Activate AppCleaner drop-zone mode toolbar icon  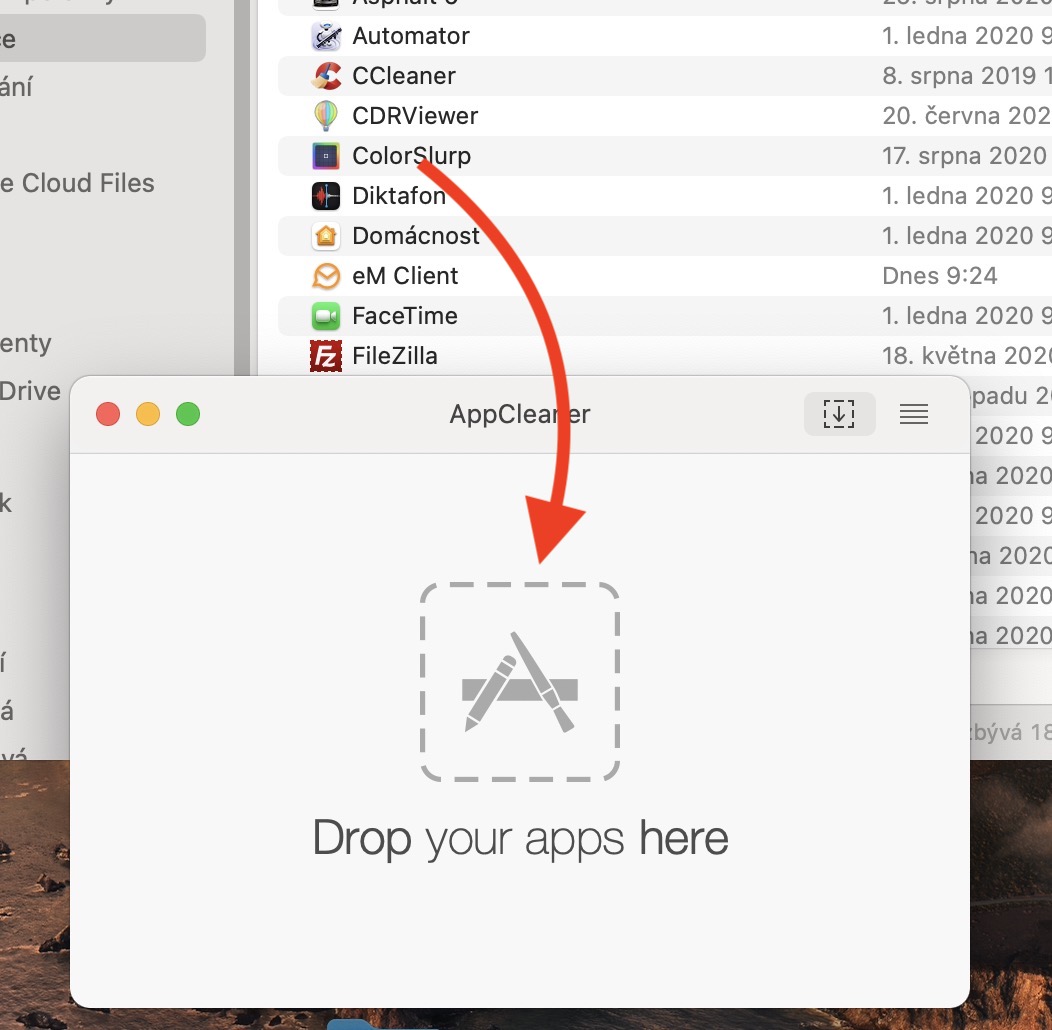839,414
